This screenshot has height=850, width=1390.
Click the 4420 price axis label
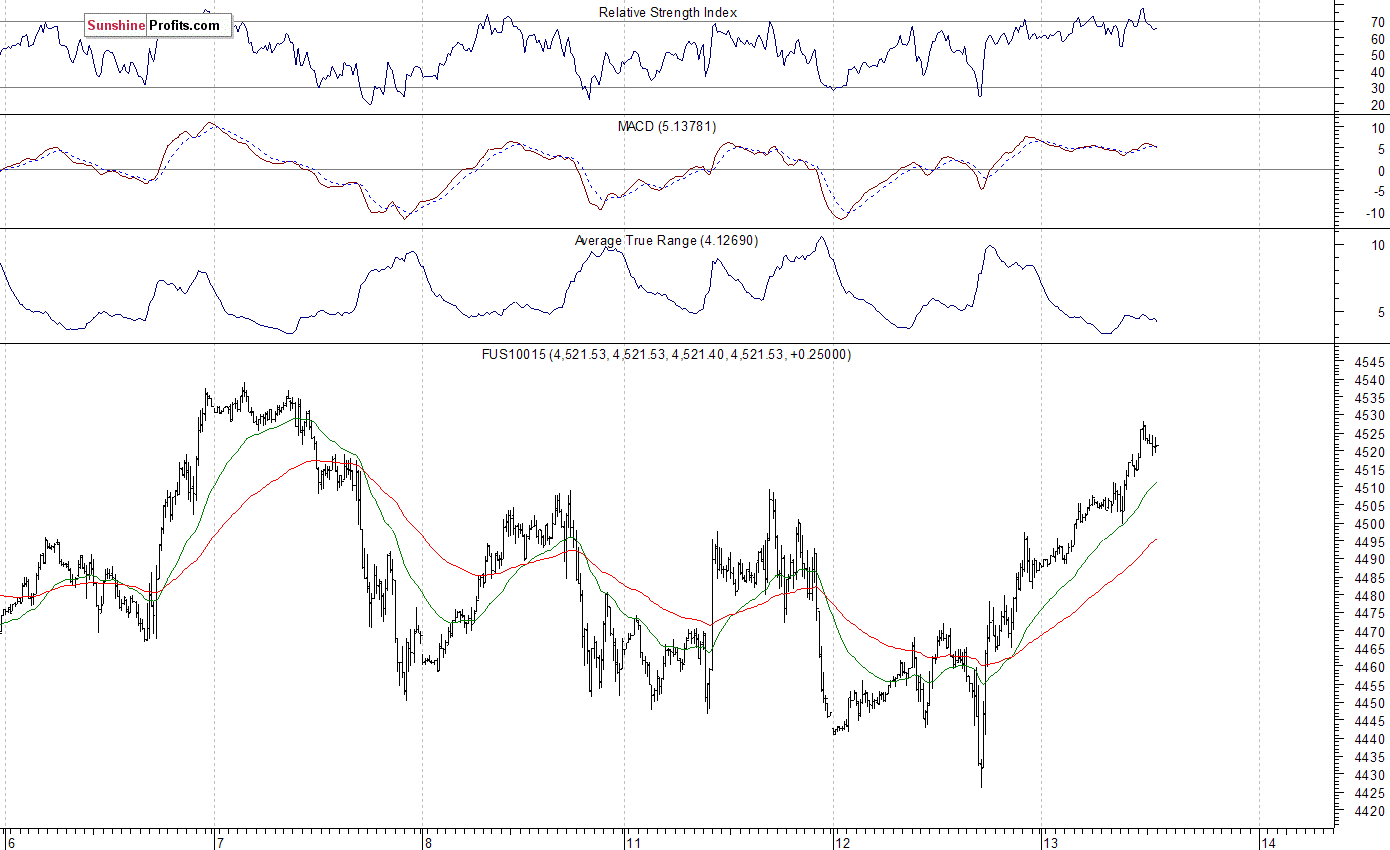pos(1369,811)
